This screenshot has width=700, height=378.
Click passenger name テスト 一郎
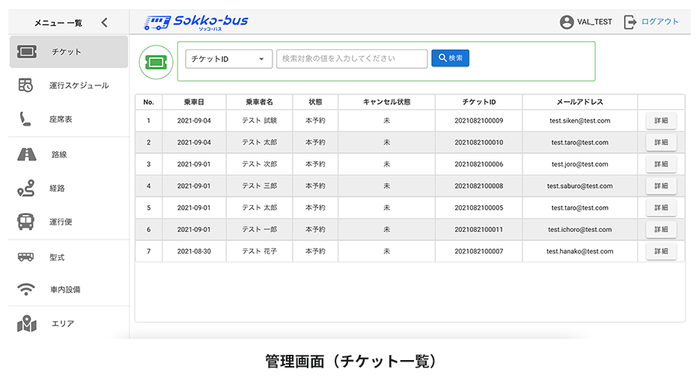pyautogui.click(x=259, y=229)
